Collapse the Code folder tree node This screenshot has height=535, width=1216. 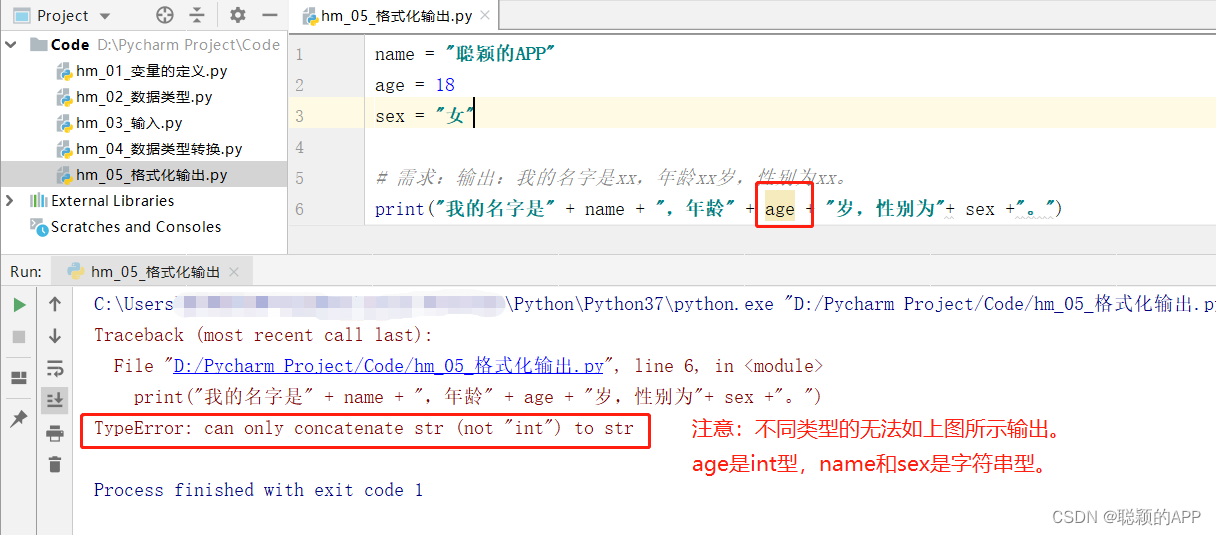[x=11, y=45]
